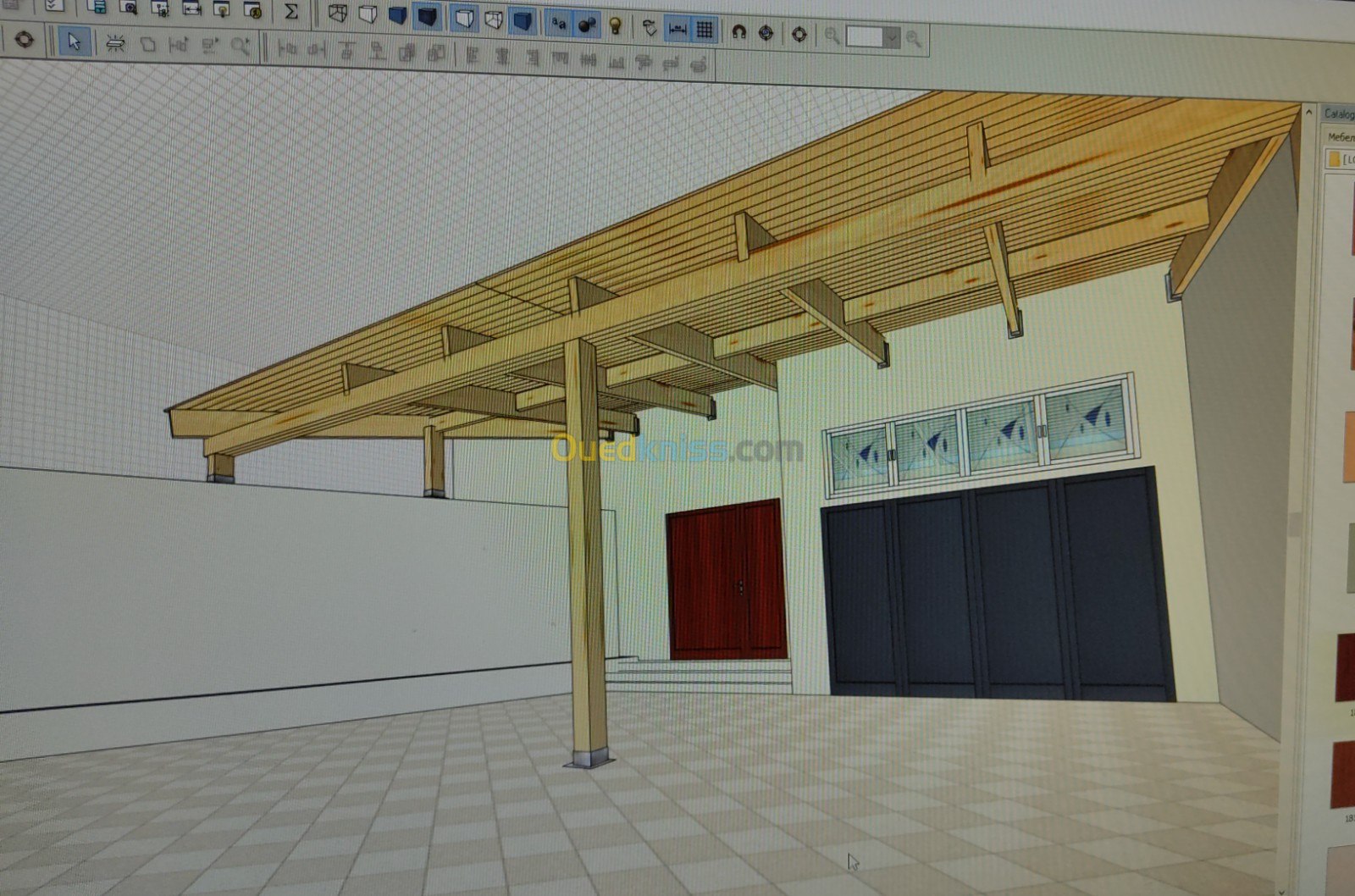This screenshot has width=1355, height=896.
Task: Click the checklist document icon
Action: tap(53, 6)
